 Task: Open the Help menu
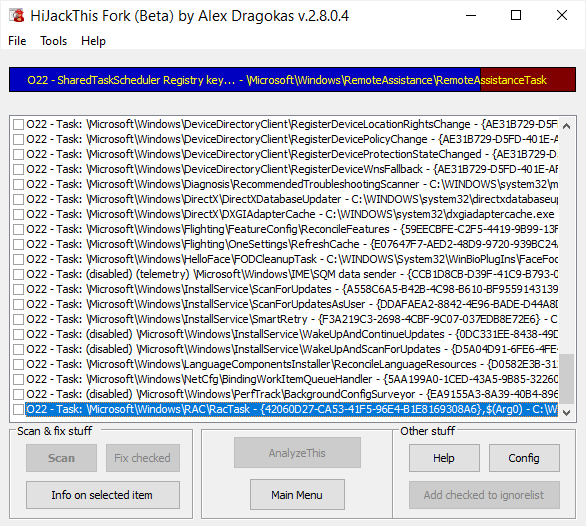click(x=93, y=41)
